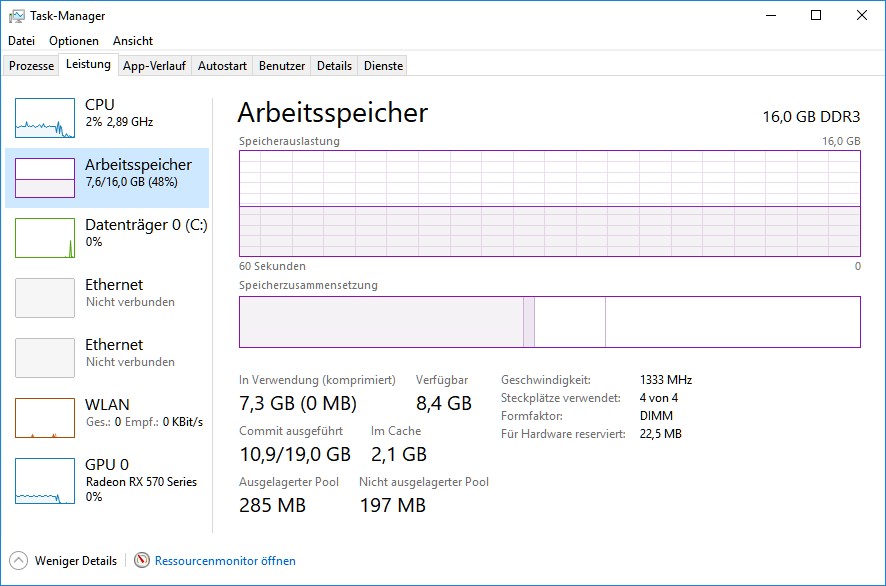Viewport: 886px width, 586px height.
Task: Go to the Benutzer tab
Action: (x=282, y=66)
